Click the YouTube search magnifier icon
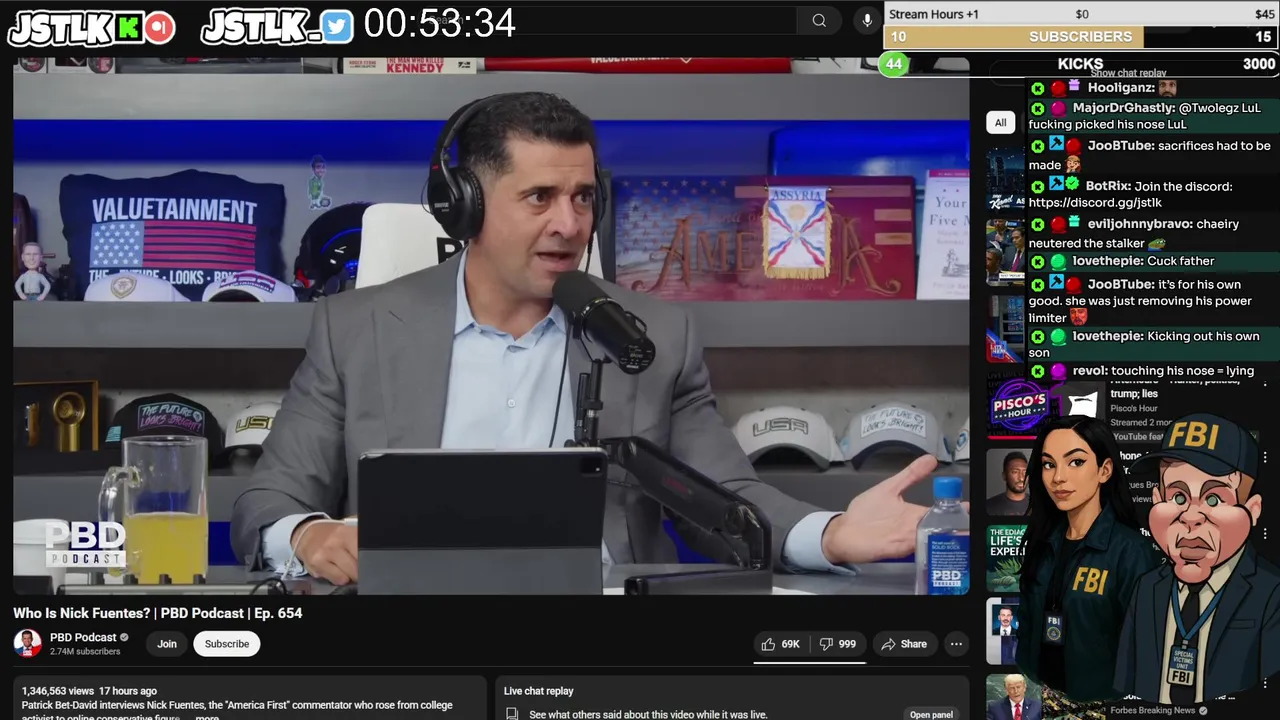 [x=819, y=20]
